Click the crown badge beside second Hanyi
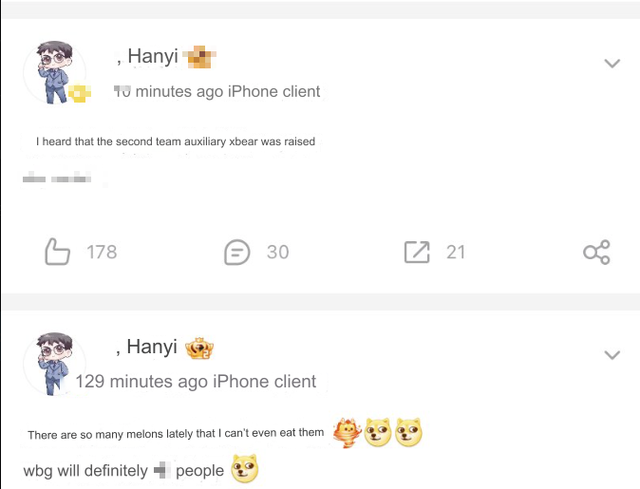Viewport: 640px width, 489px height. click(200, 348)
